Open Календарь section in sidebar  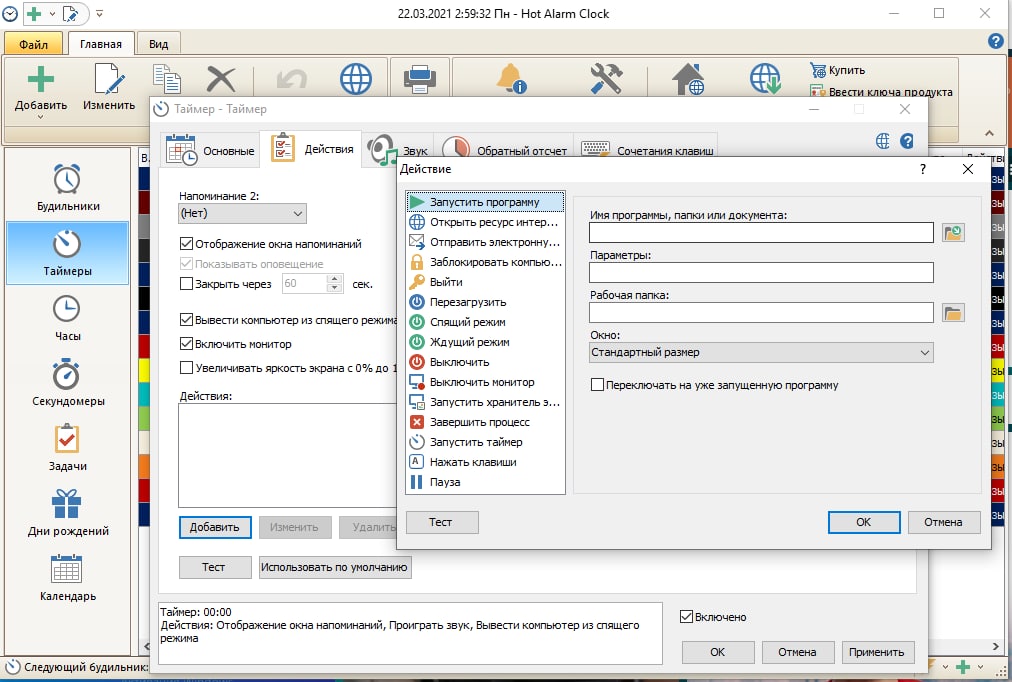click(68, 578)
